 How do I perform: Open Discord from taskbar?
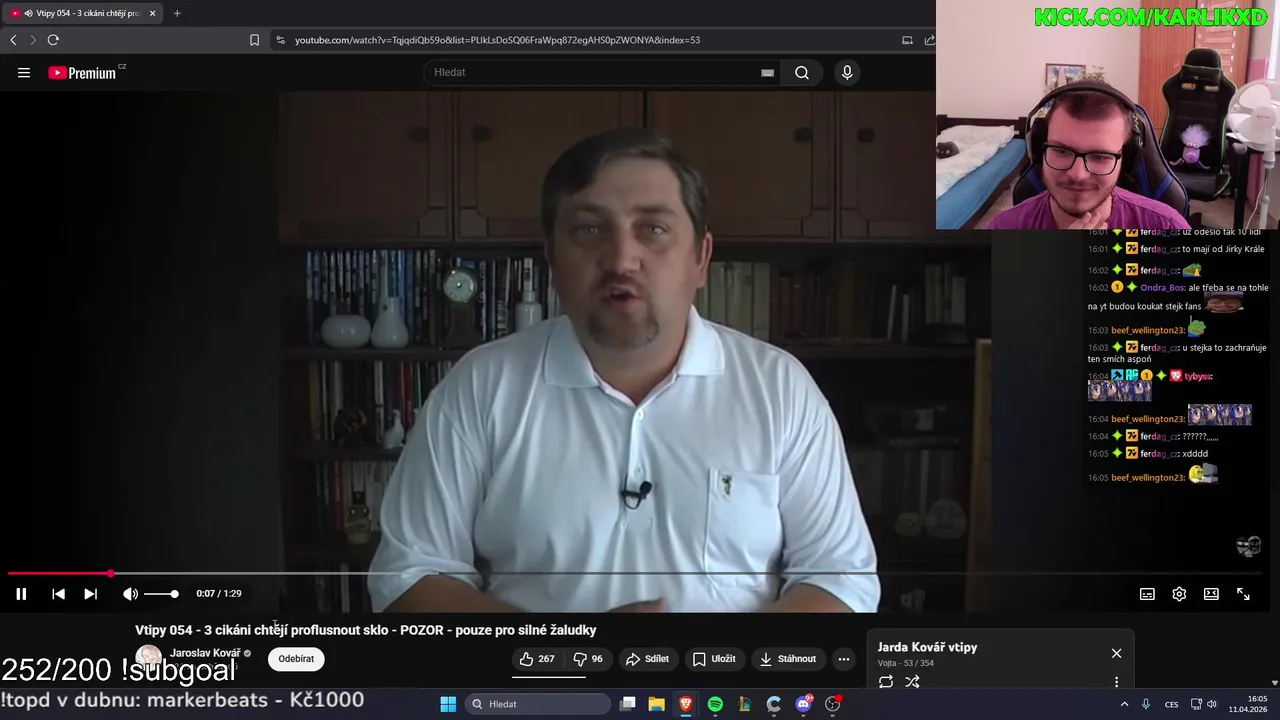coord(803,704)
